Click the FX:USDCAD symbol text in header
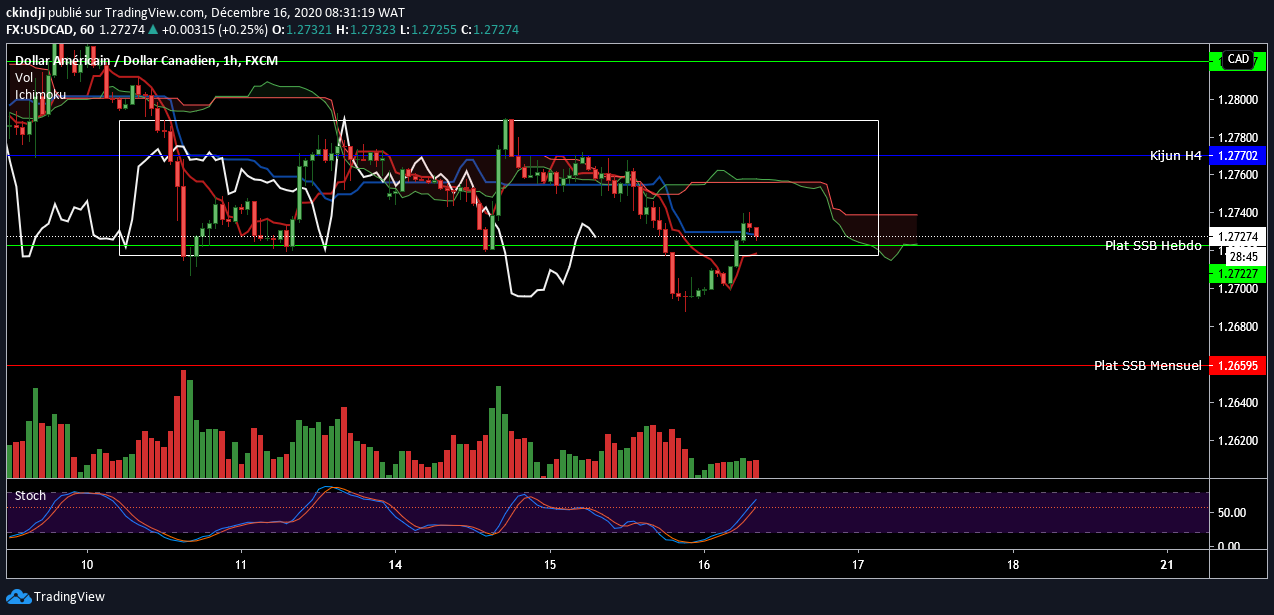The width and height of the screenshot is (1274, 615). pos(40,31)
